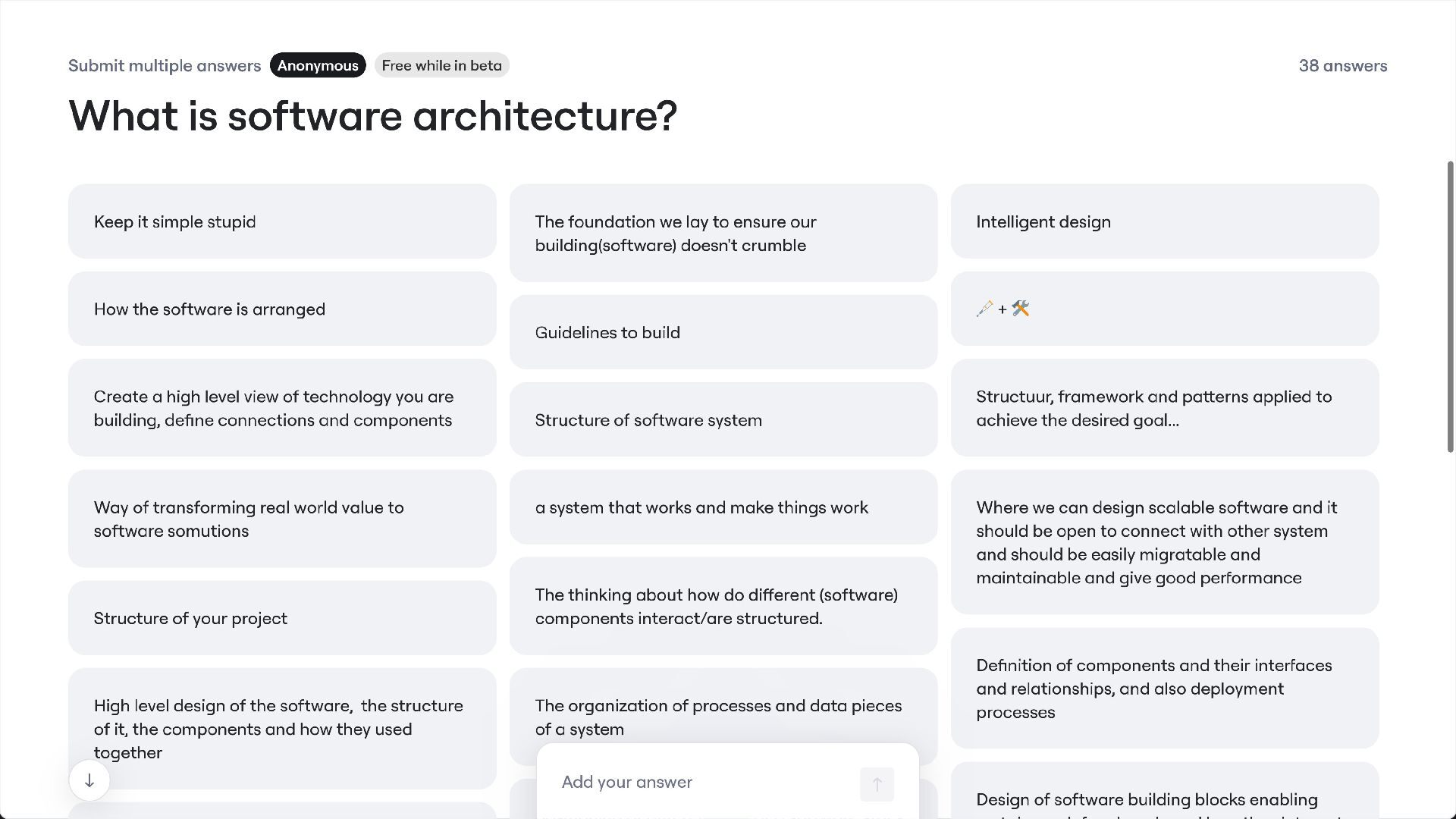Click the page vertical scrollbar thumb
1456x819 pixels.
coord(1450,307)
